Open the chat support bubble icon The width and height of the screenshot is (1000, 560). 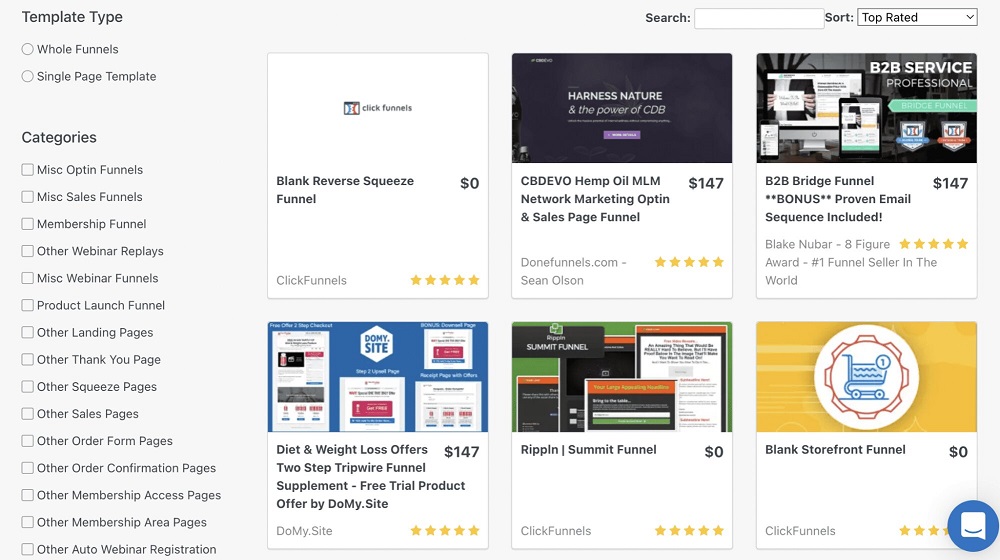point(973,526)
